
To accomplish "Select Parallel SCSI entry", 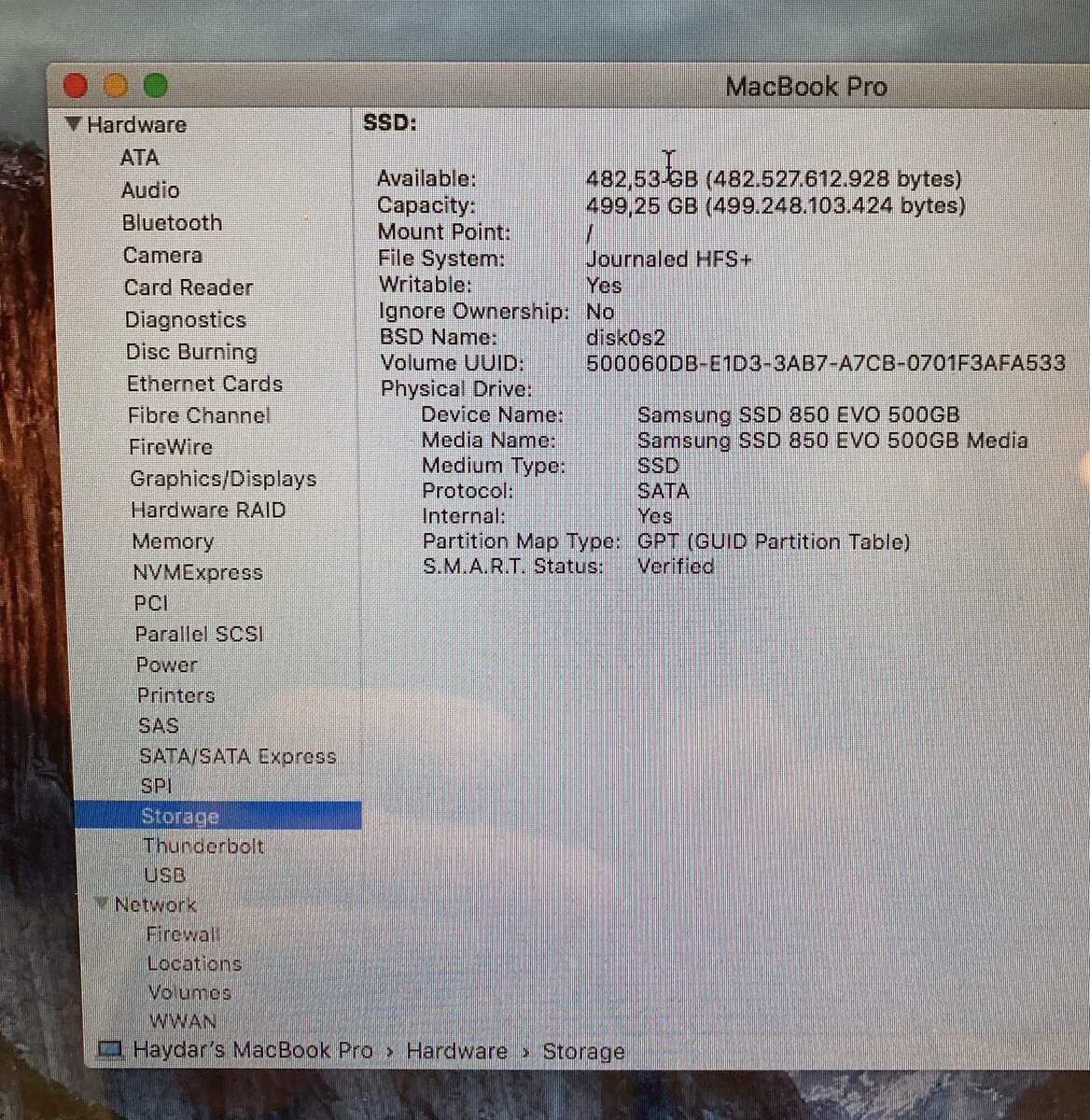I will [x=199, y=634].
